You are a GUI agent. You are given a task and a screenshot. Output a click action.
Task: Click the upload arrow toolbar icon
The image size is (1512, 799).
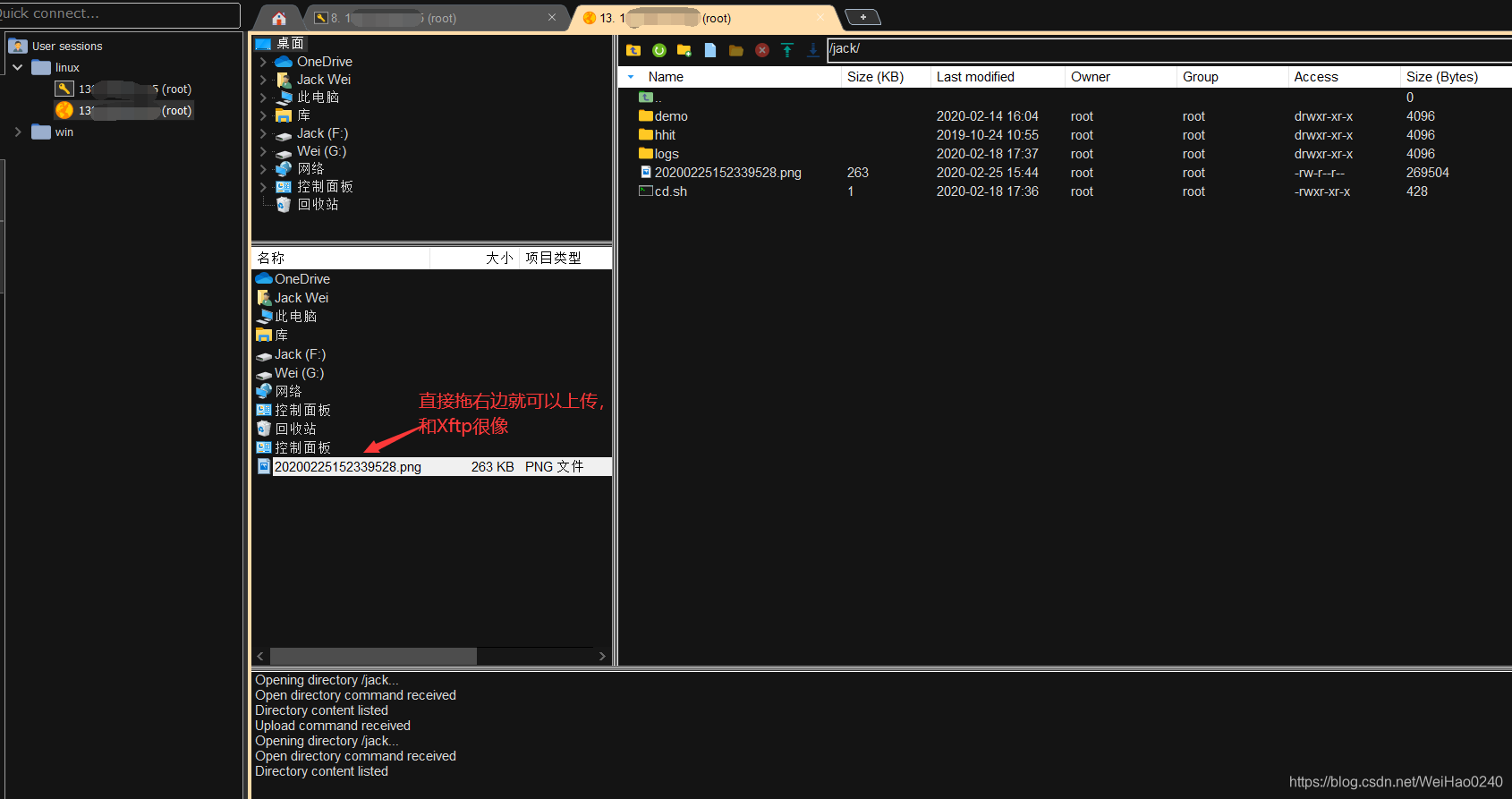(787, 50)
